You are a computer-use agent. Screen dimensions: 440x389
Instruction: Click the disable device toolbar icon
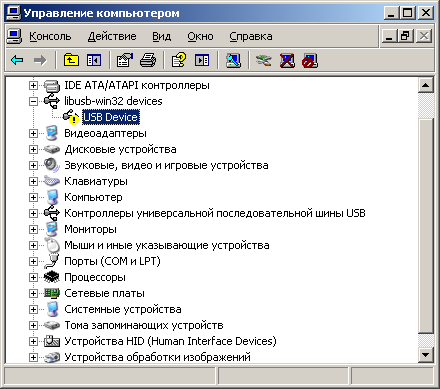310,60
